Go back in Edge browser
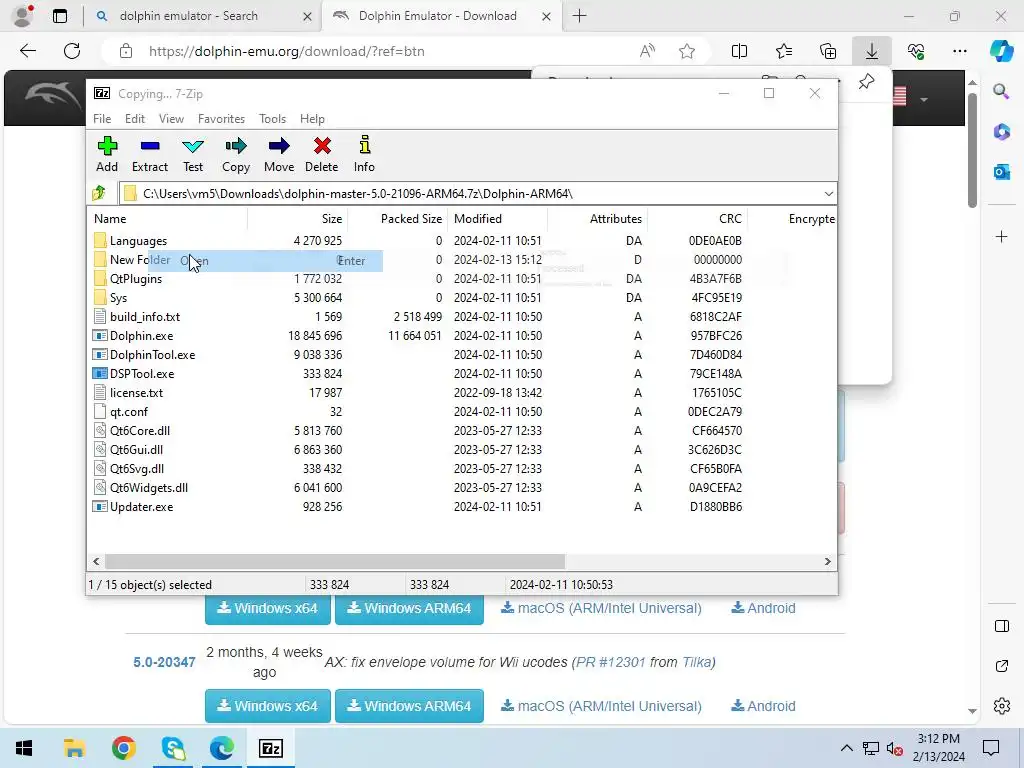This screenshot has width=1024, height=768. tap(27, 51)
